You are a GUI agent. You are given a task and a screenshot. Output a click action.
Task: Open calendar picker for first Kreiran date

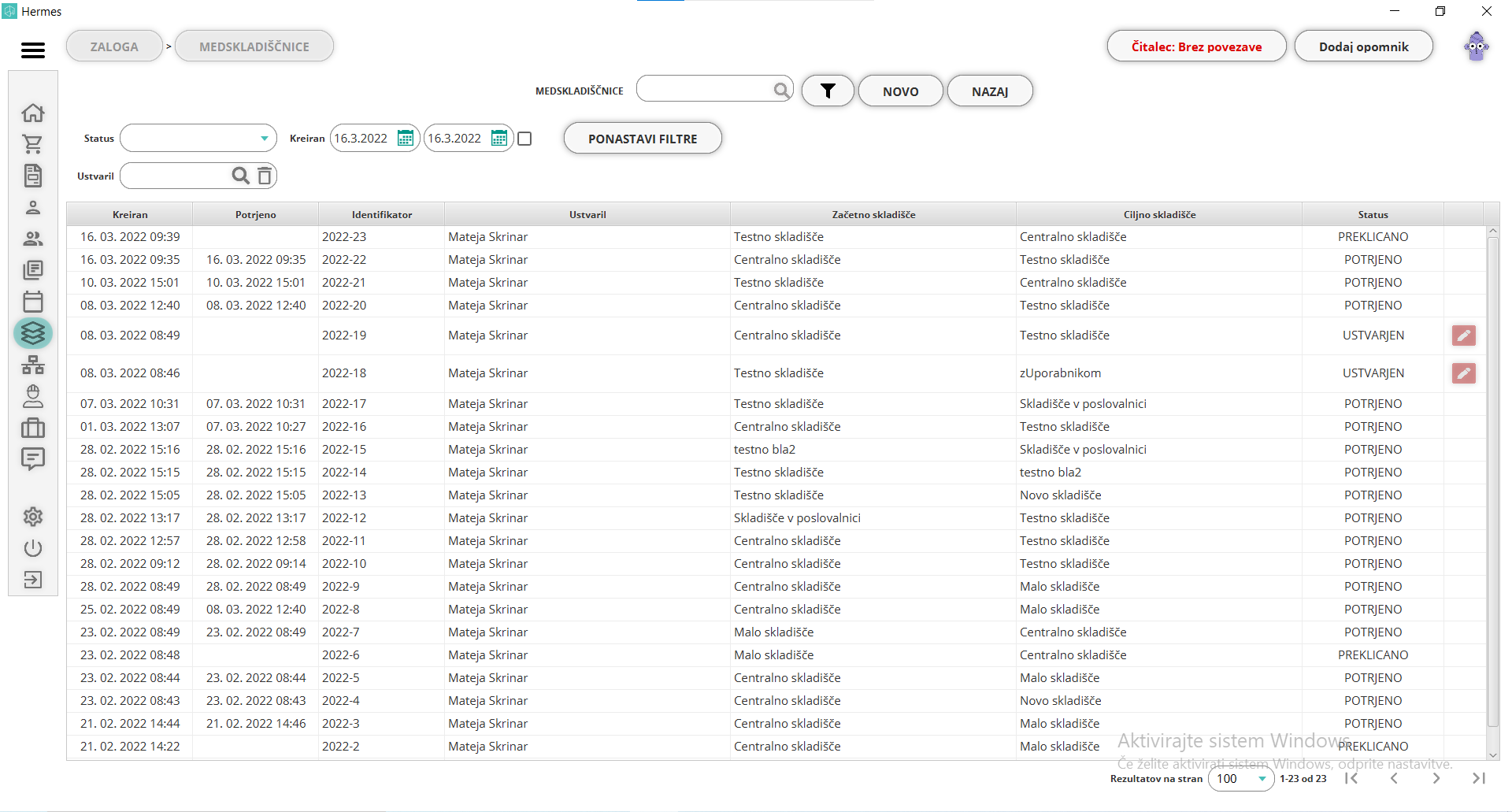coord(406,139)
